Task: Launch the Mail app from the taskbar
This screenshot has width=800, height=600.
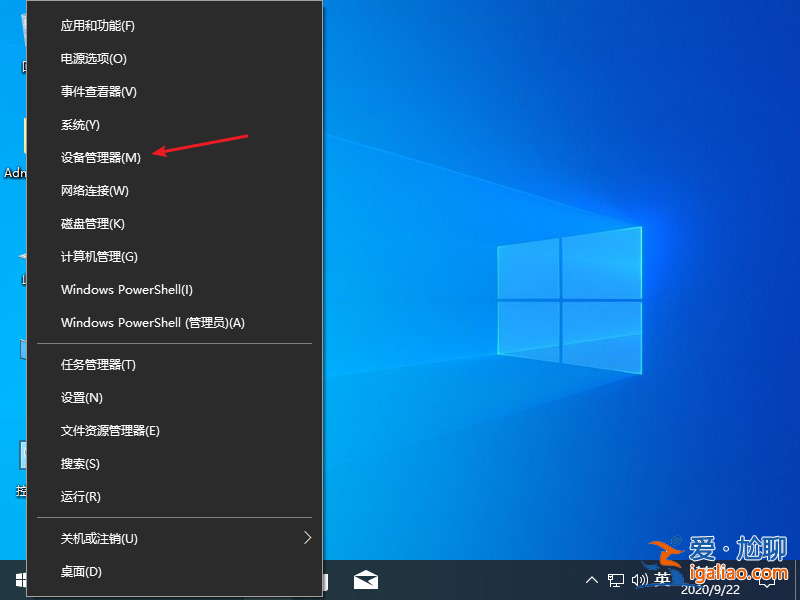Action: (366, 579)
